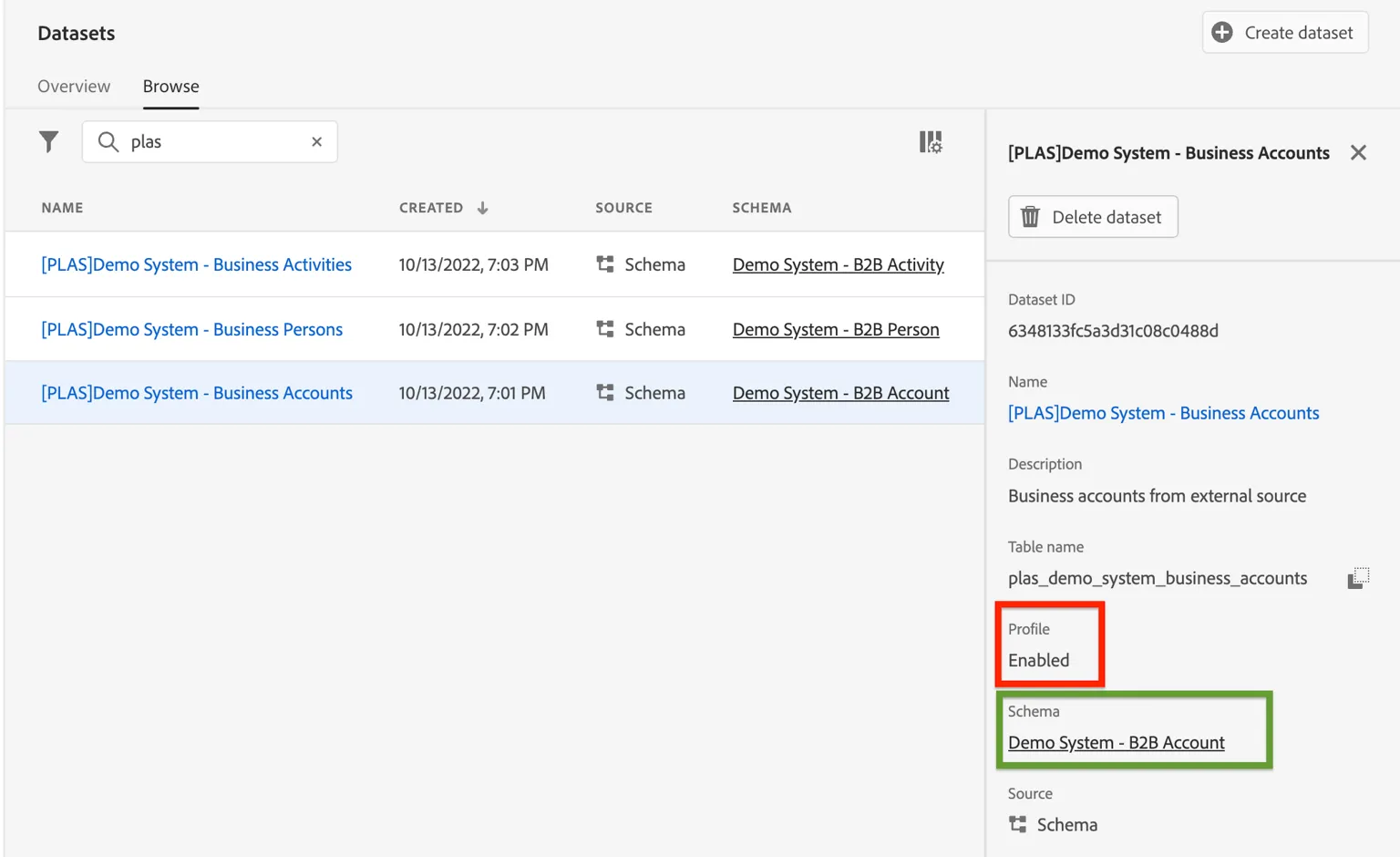This screenshot has width=1400, height=857.
Task: Sort datasets by Created column
Action: [x=444, y=208]
